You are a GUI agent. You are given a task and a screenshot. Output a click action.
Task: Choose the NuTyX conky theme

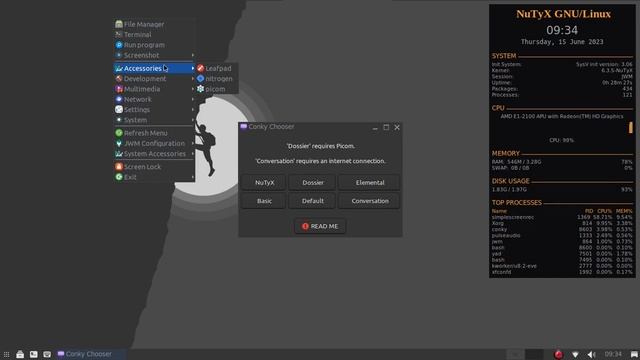[264, 182]
